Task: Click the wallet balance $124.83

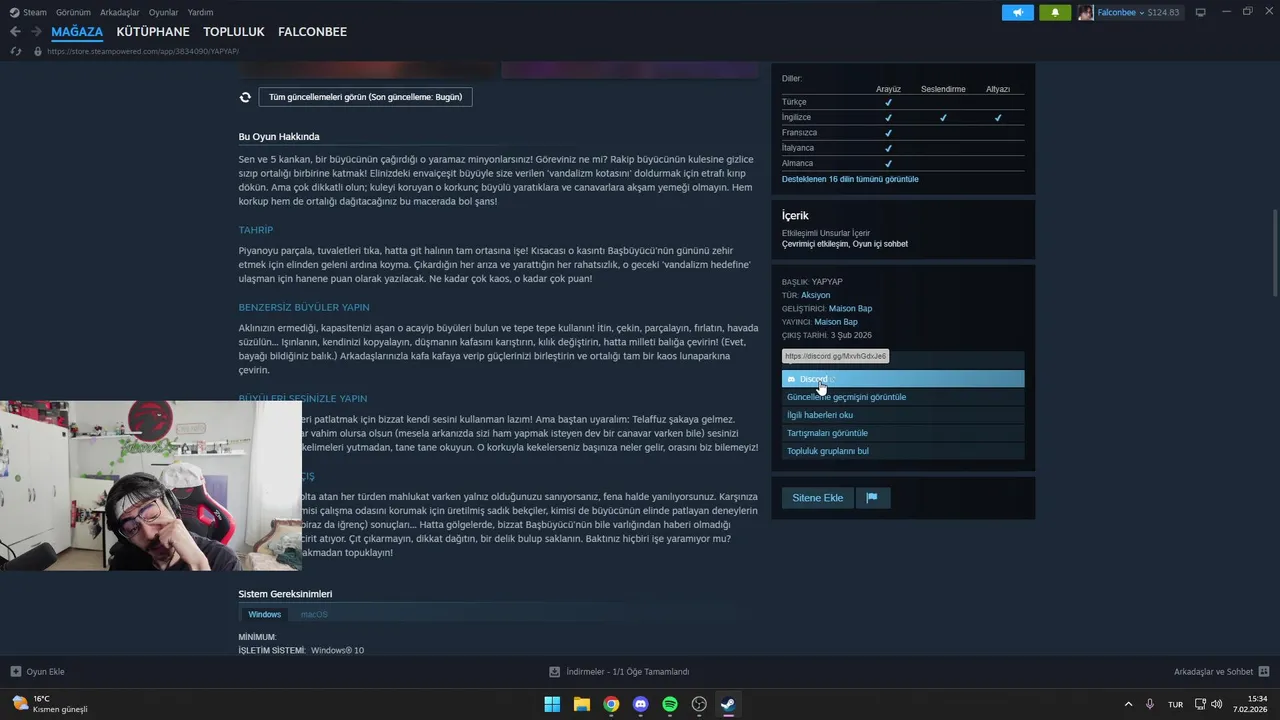Action: pyautogui.click(x=1163, y=12)
